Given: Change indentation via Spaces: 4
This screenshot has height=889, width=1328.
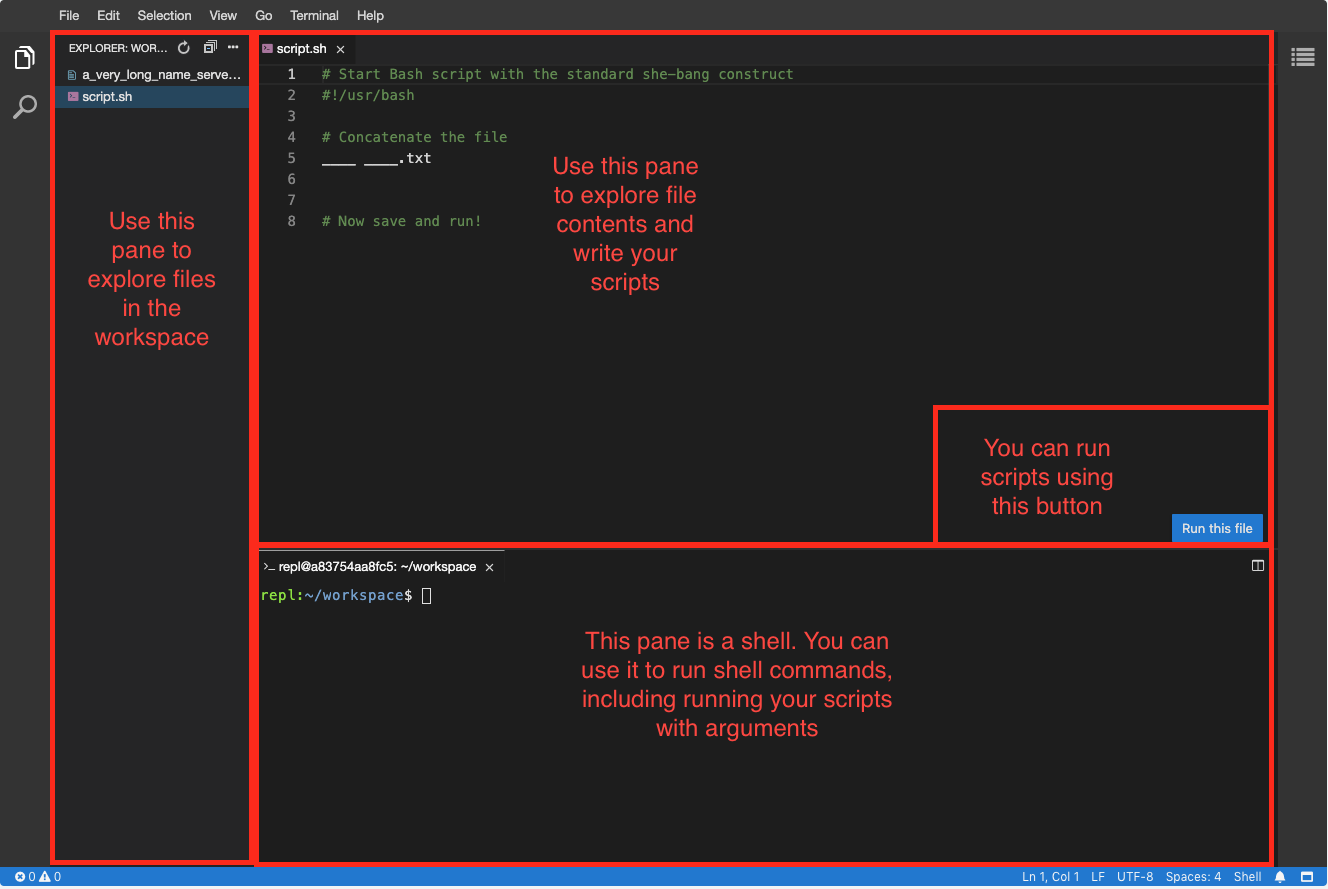Looking at the screenshot, I should 1193,877.
